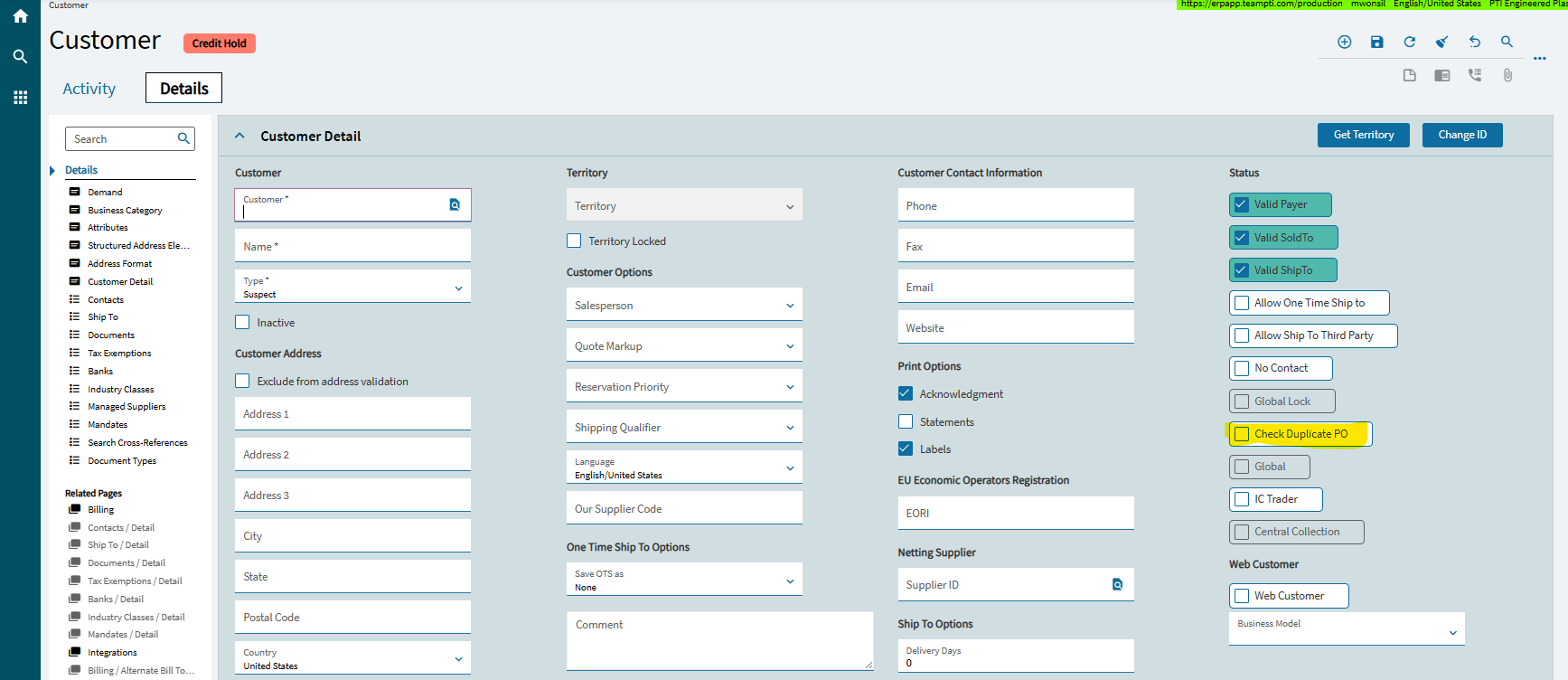Click the Get Territory button
The width and height of the screenshot is (1568, 680).
point(1363,135)
